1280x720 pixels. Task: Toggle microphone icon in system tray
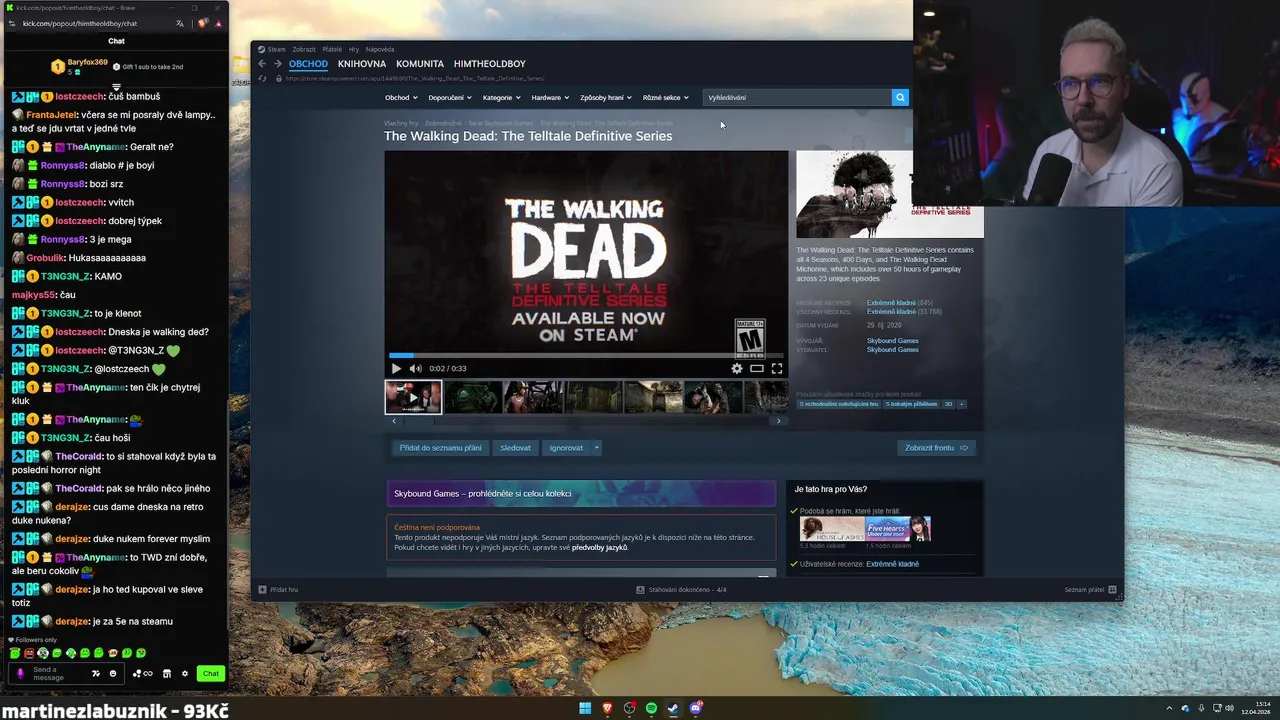[1201, 708]
